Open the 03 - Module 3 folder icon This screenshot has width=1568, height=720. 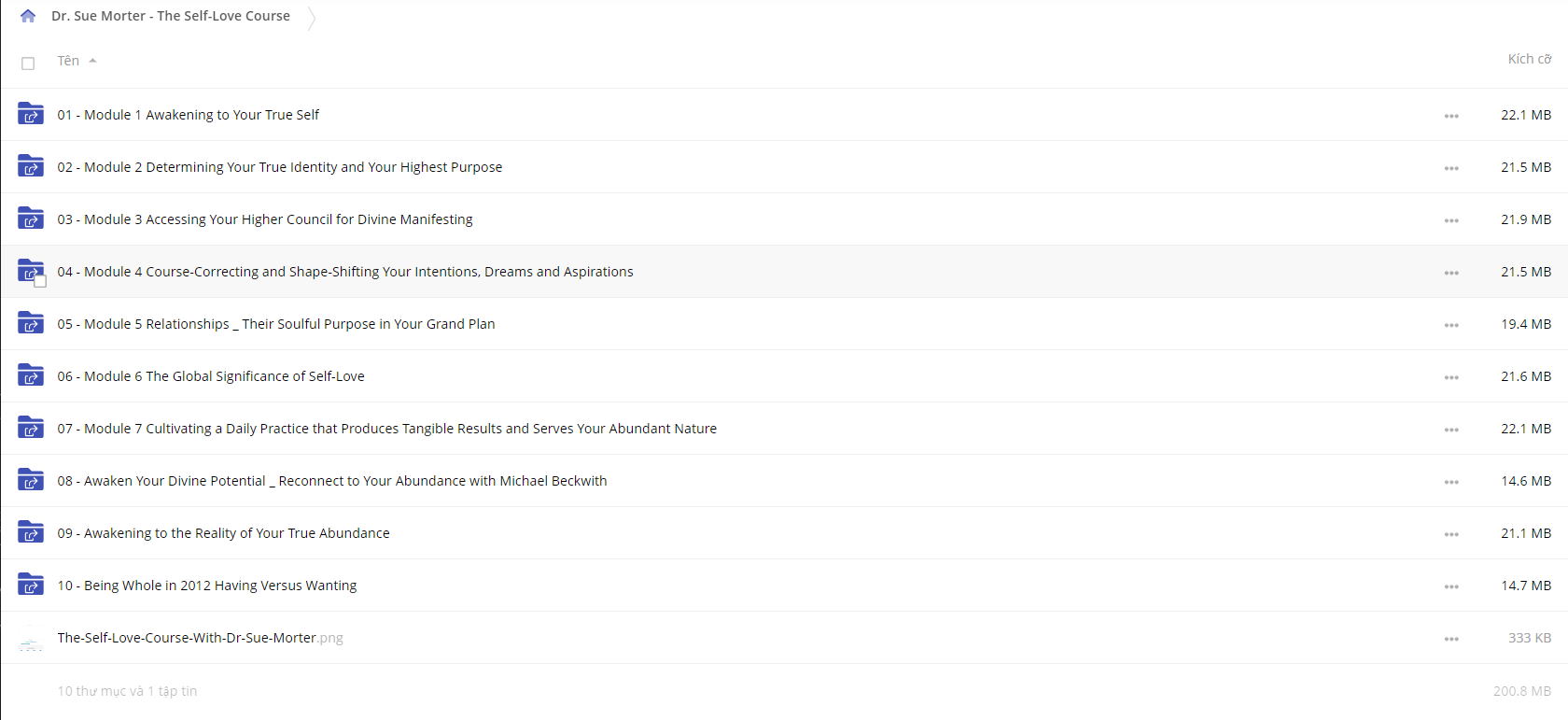[31, 219]
